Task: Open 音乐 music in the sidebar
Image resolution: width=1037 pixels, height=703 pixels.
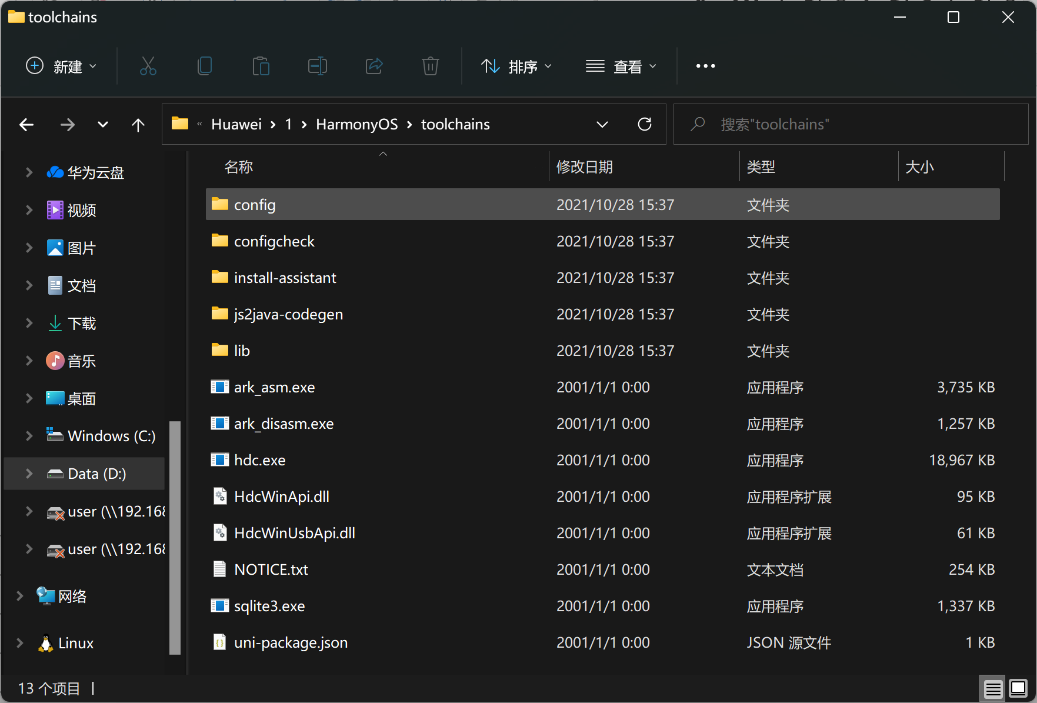Action: tap(71, 361)
